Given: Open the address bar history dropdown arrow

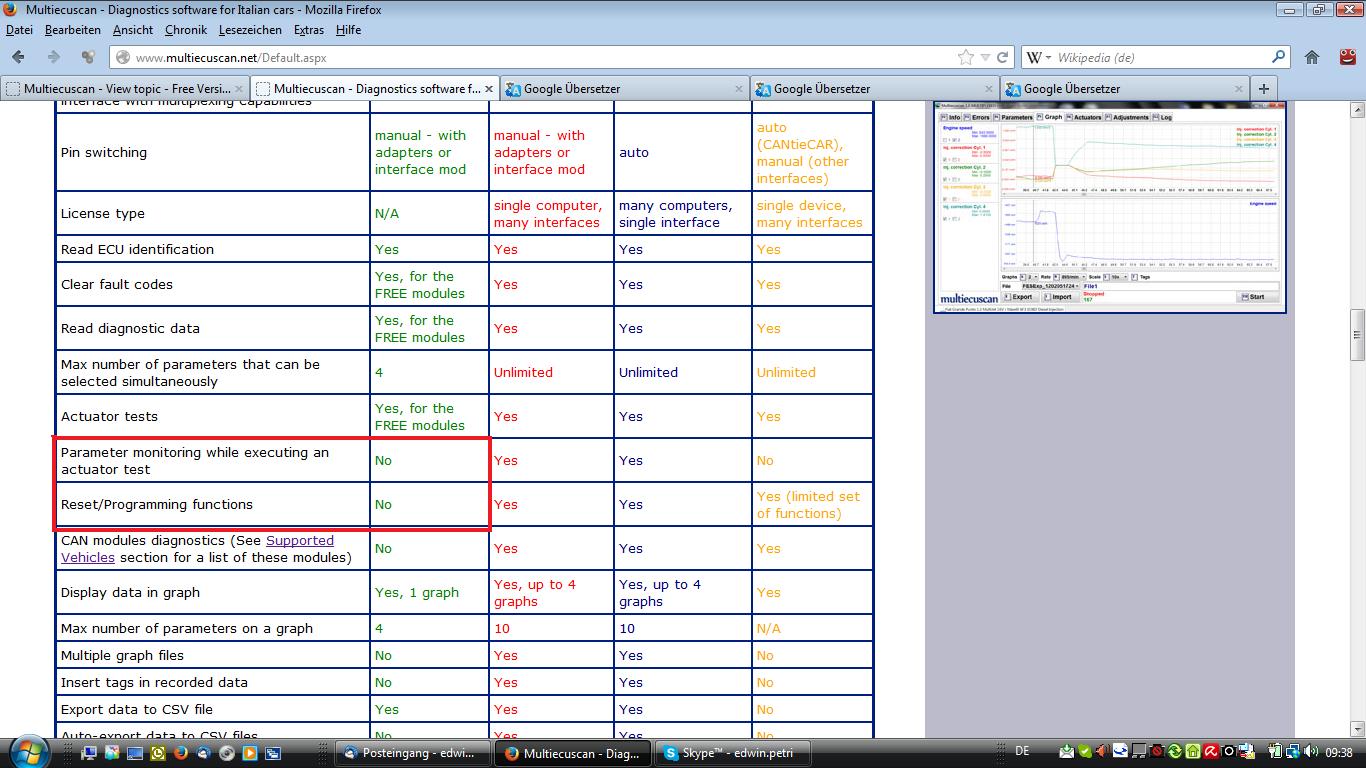Looking at the screenshot, I should tap(985, 57).
